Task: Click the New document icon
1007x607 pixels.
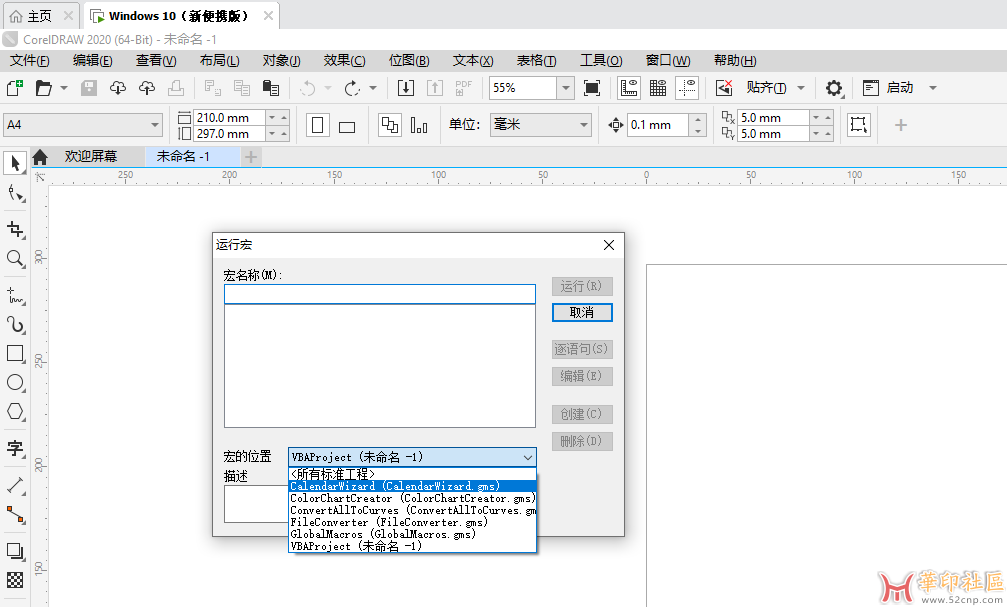Action: point(14,88)
